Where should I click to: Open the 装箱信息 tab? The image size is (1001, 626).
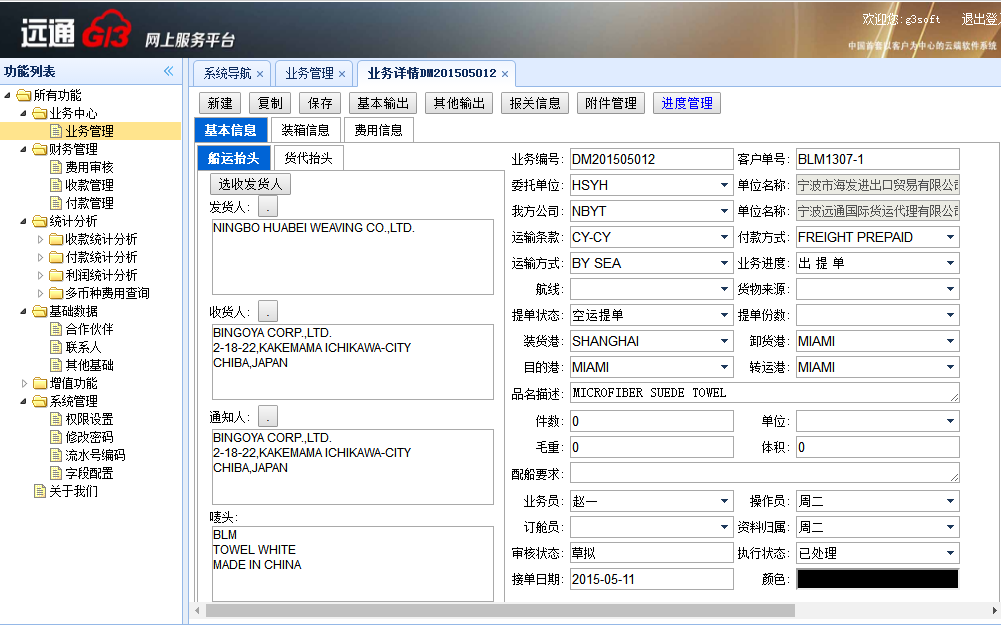coord(306,130)
